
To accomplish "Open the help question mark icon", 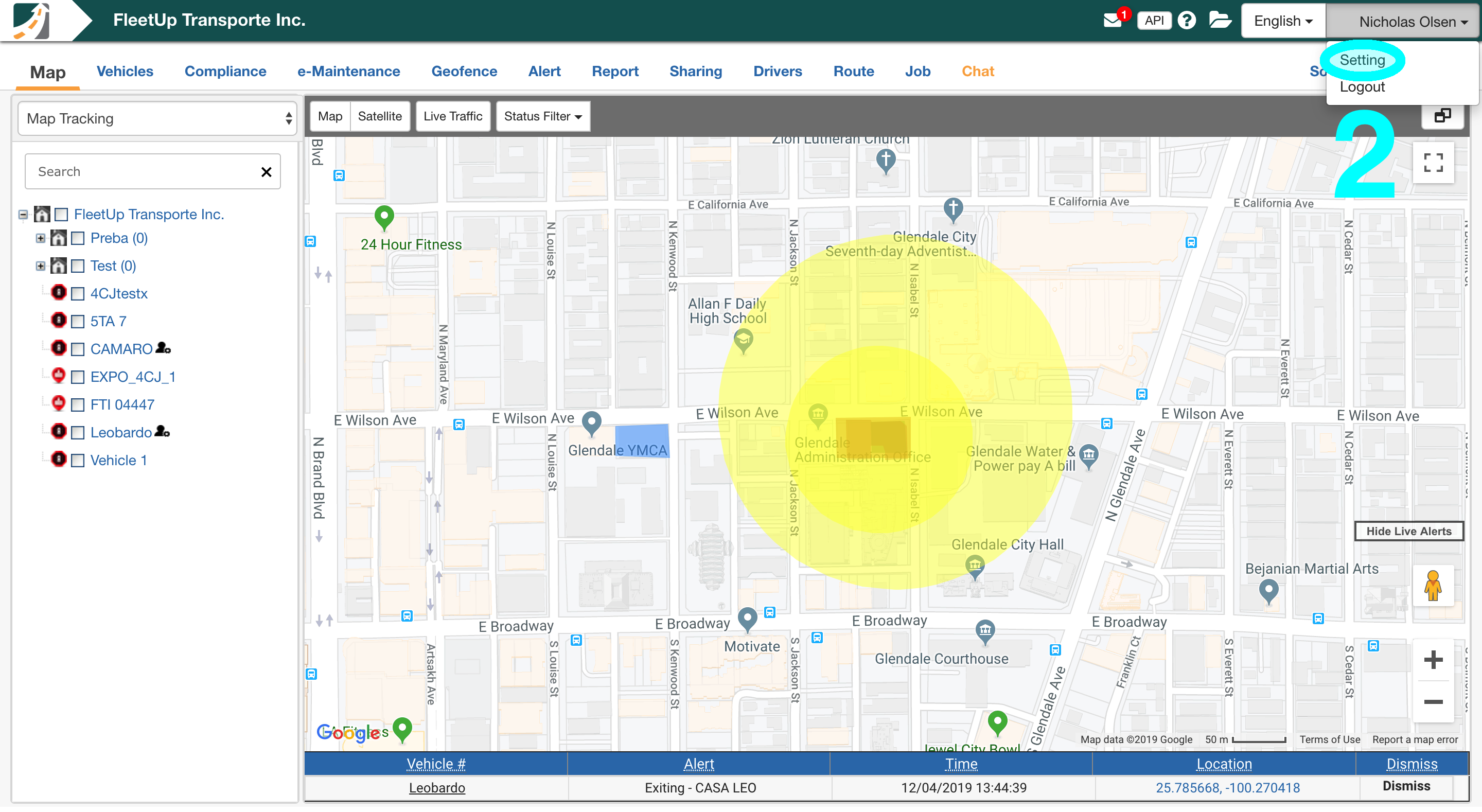I will click(1186, 21).
